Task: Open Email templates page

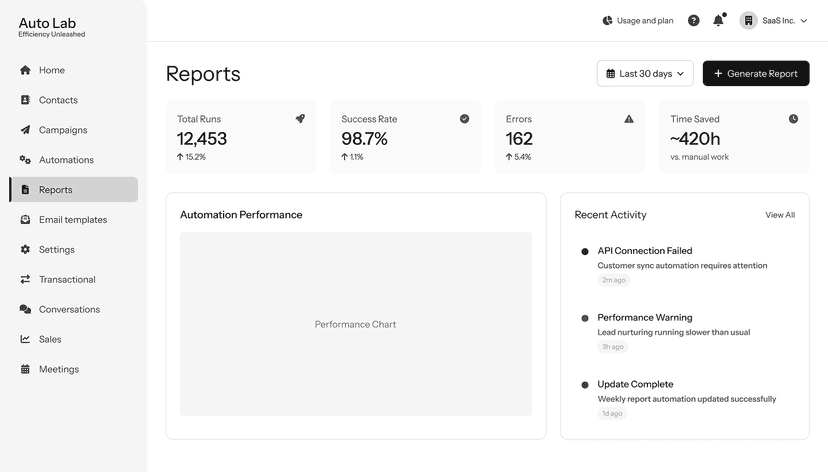Action: click(x=73, y=220)
